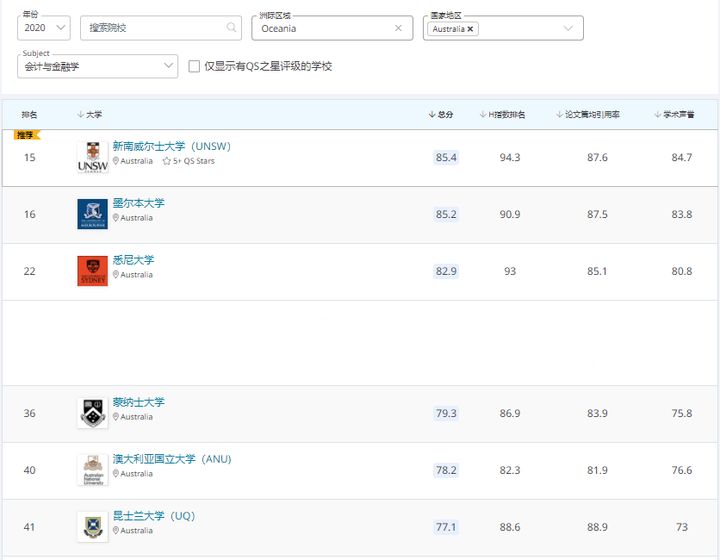Click the 5+ QS Stars label
720x560 pixels.
(194, 161)
